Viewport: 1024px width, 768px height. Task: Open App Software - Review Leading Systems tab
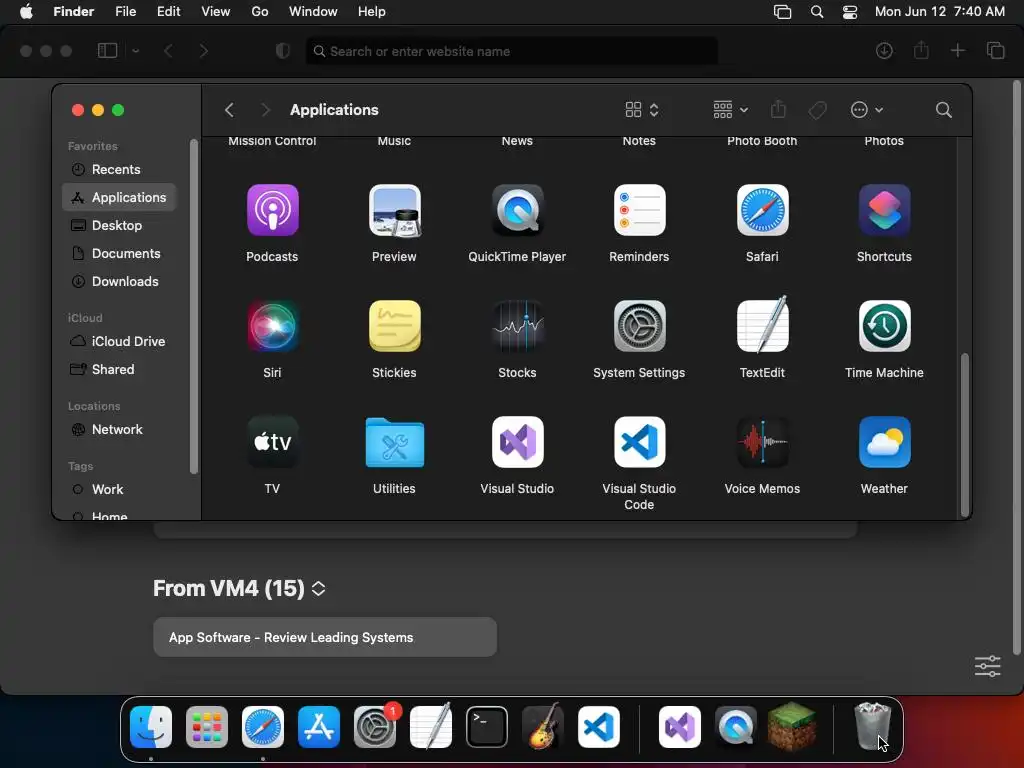click(x=325, y=637)
